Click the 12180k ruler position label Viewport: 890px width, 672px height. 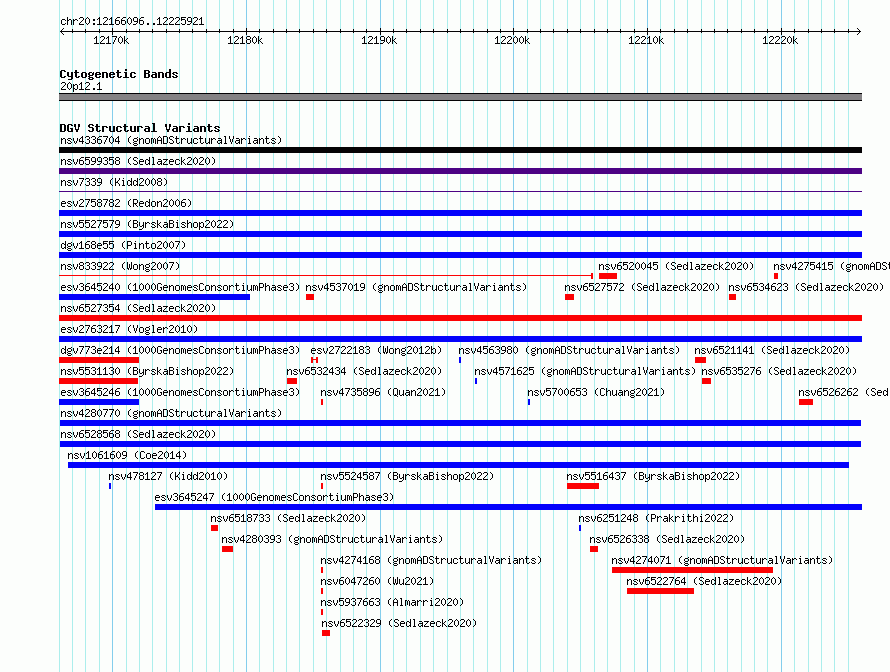pos(245,40)
